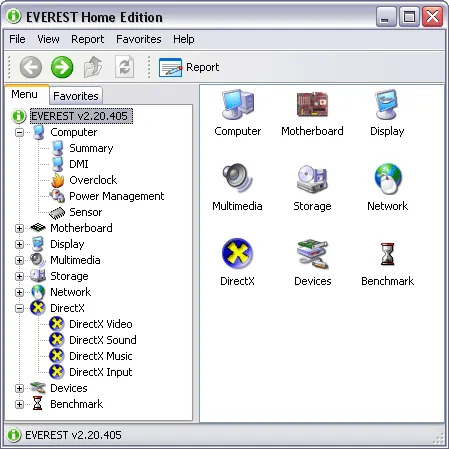Select Devices label in the tree
Image resolution: width=449 pixels, height=449 pixels.
click(x=69, y=388)
